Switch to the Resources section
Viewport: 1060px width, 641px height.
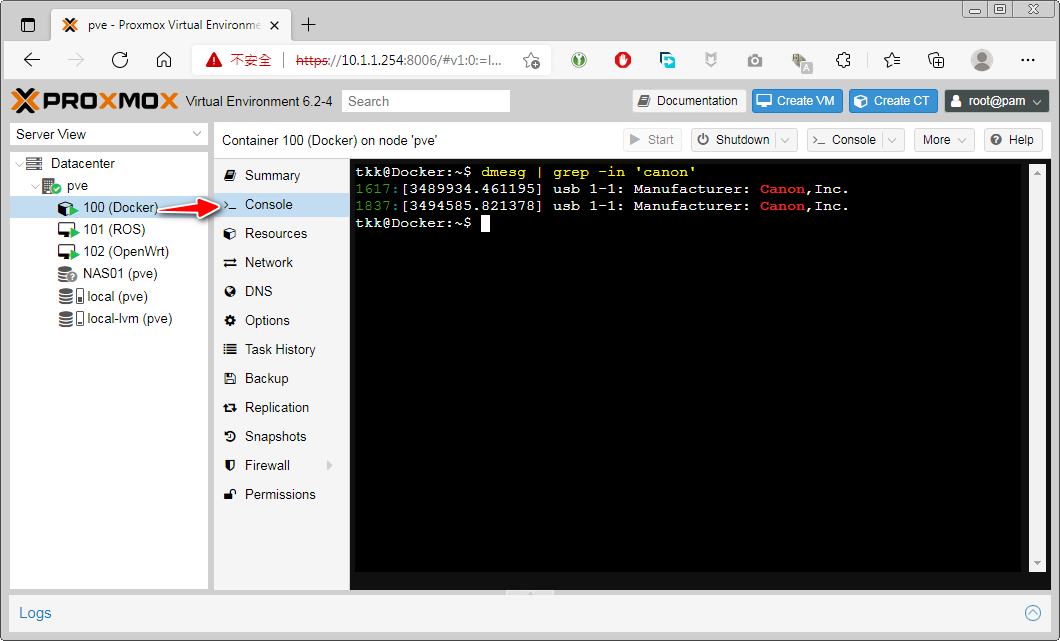point(275,234)
